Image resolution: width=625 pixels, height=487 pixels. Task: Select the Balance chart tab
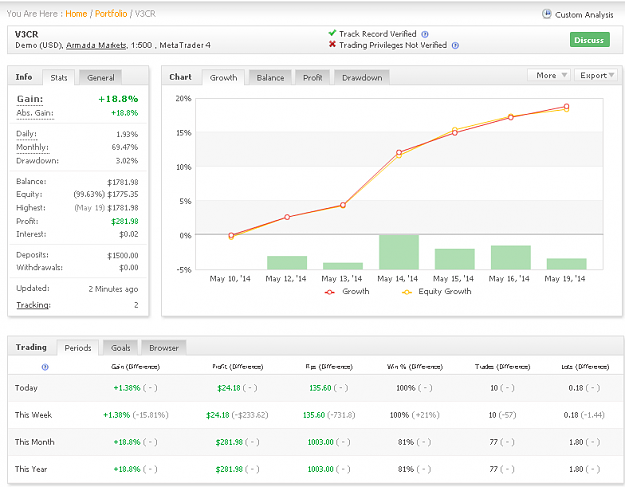click(x=270, y=78)
